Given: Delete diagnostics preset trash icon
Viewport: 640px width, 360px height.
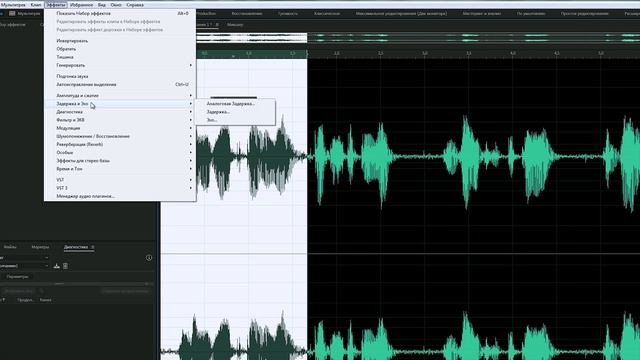Looking at the screenshot, I should point(65,266).
